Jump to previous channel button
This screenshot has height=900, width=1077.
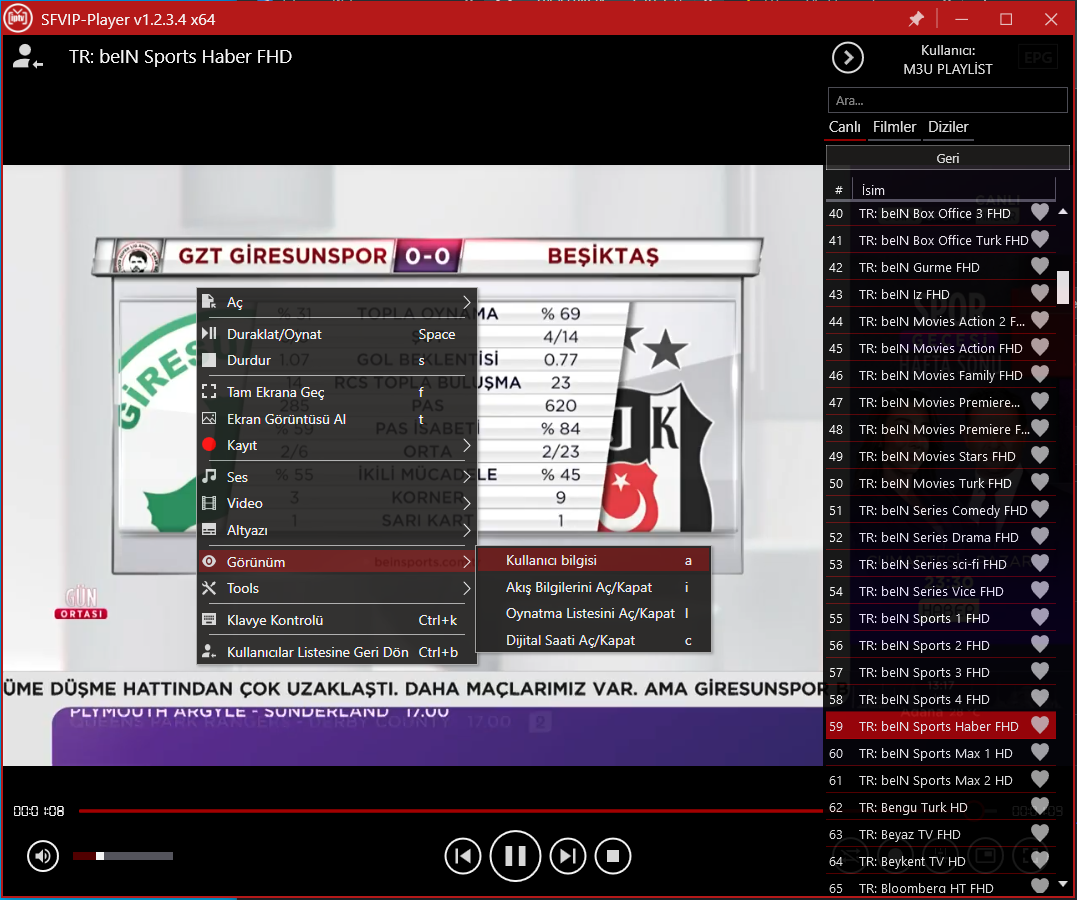coord(462,856)
